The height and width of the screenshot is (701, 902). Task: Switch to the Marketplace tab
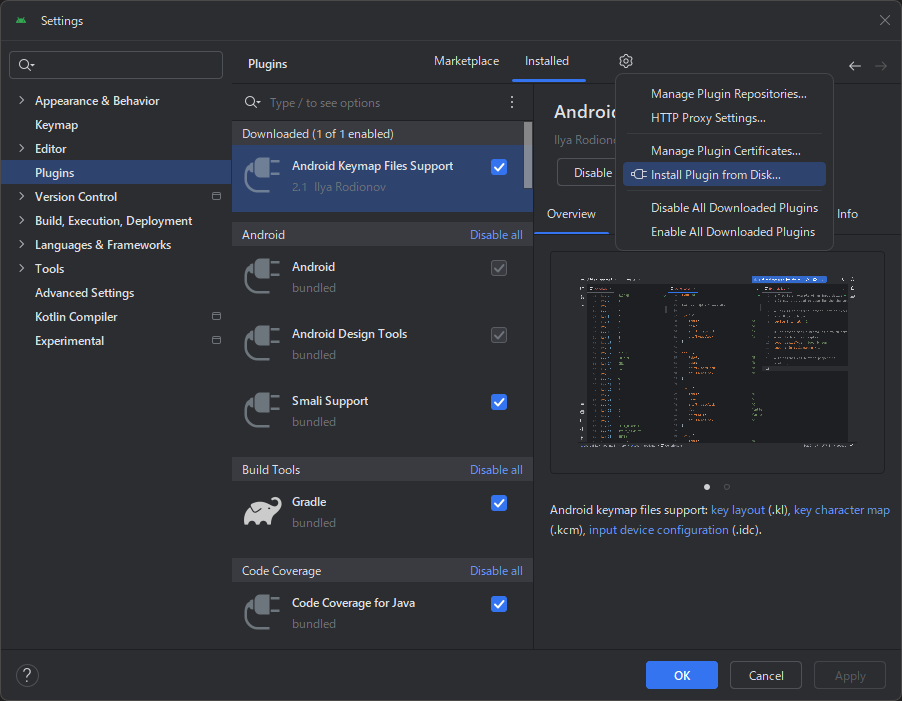(466, 61)
